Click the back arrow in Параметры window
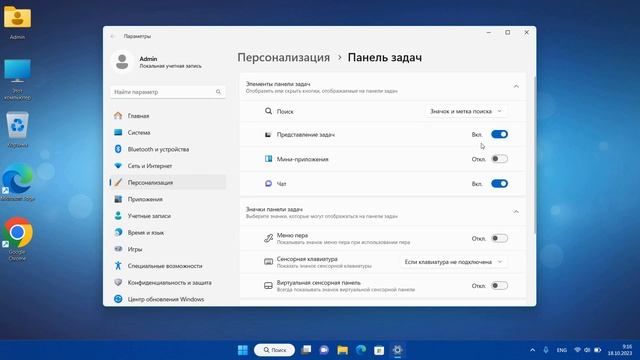640x360 pixels. [x=113, y=36]
